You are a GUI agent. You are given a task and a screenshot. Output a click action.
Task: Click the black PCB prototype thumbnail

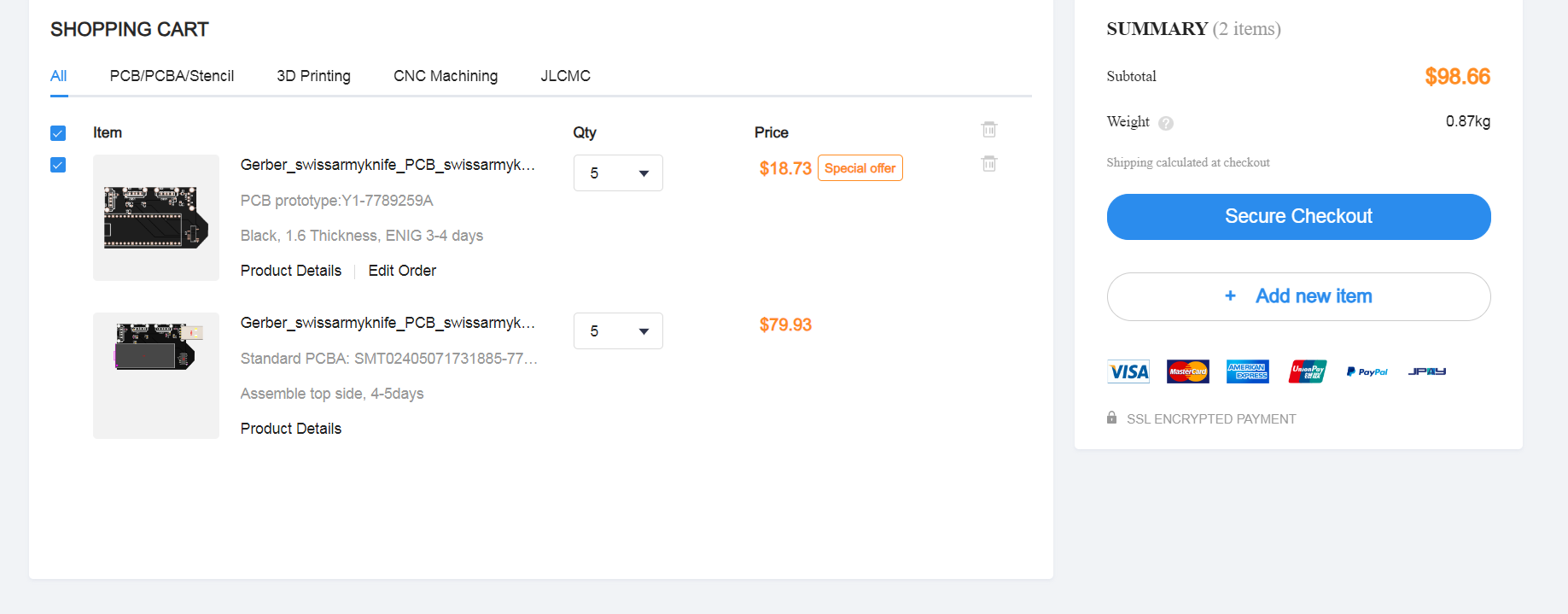156,218
